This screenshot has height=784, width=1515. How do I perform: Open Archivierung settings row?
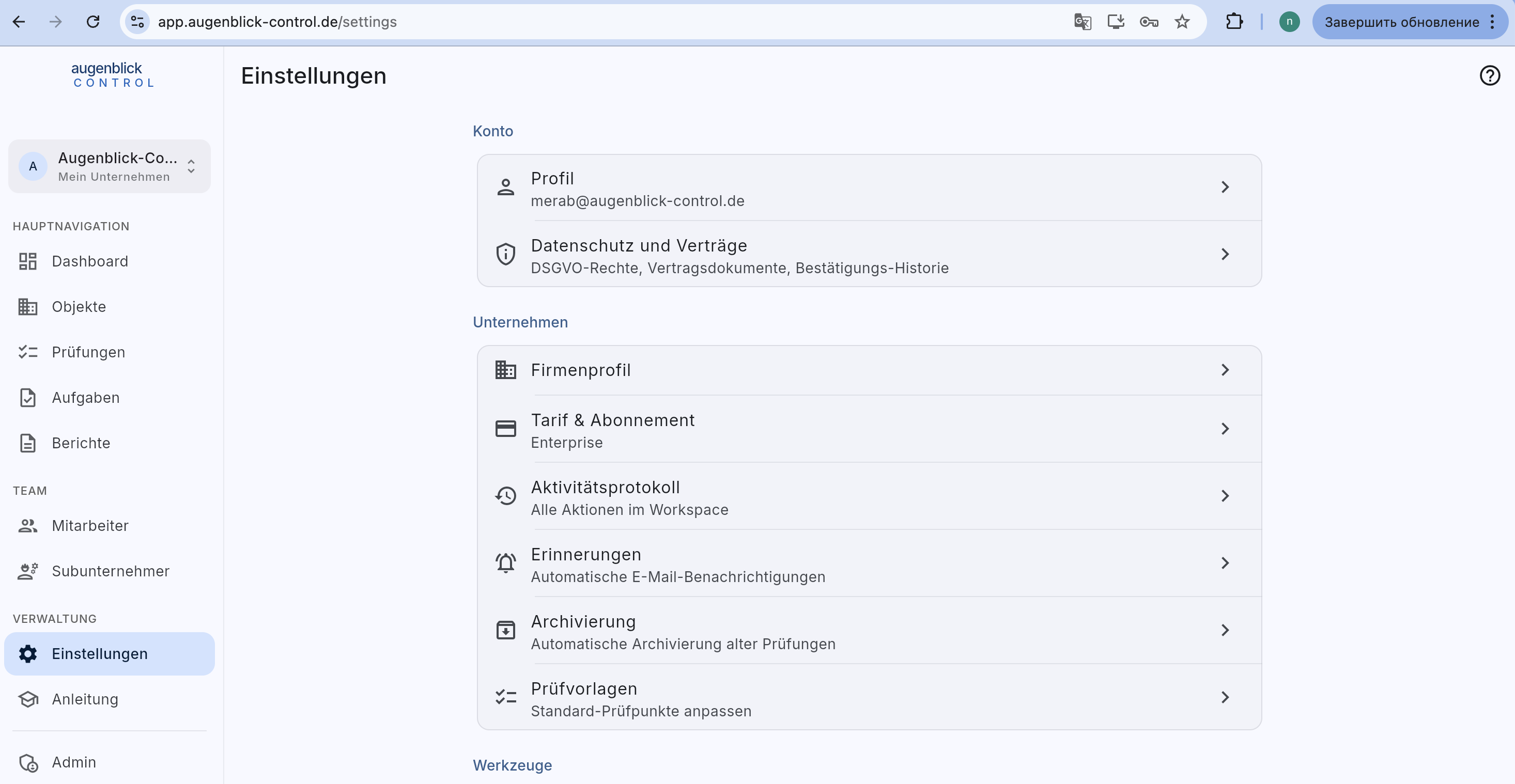point(869,630)
